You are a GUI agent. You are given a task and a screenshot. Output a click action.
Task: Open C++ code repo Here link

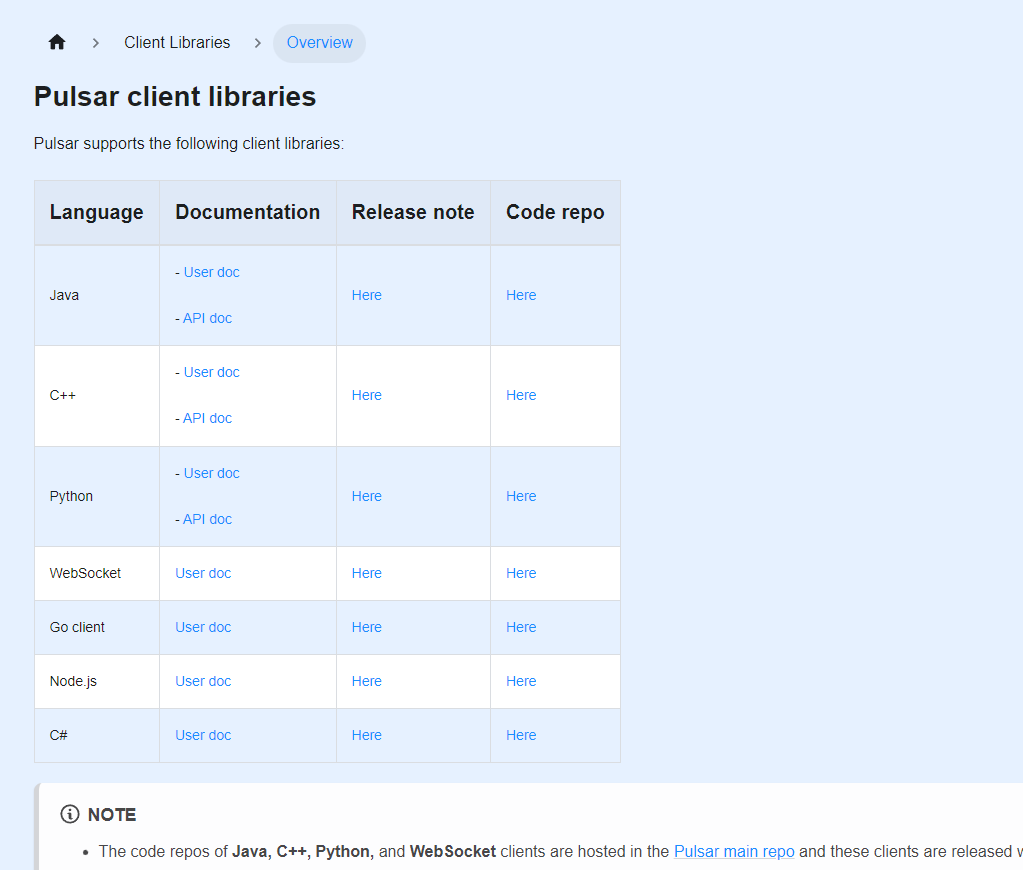tap(521, 395)
